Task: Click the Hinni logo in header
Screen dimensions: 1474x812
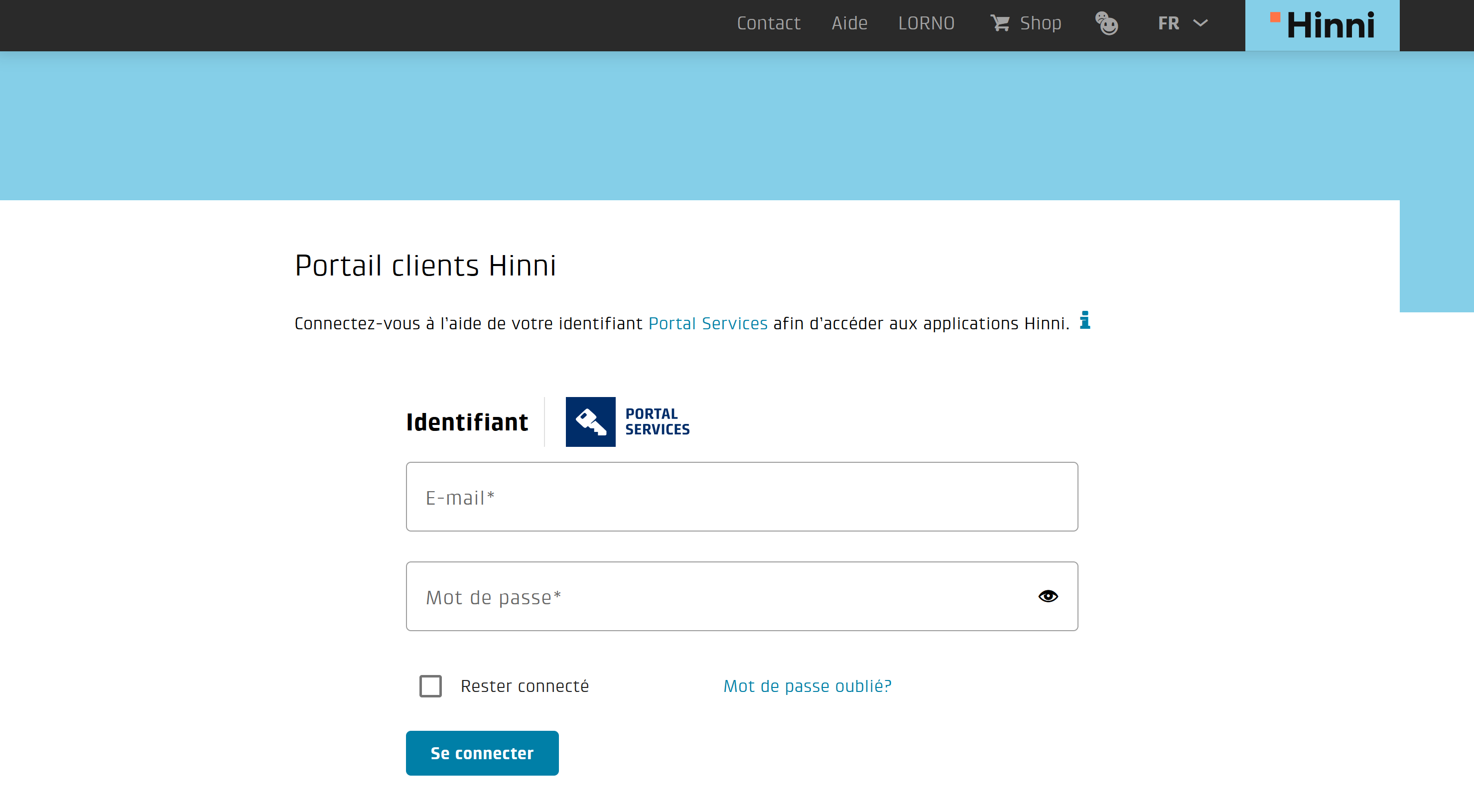Action: [x=1323, y=26]
